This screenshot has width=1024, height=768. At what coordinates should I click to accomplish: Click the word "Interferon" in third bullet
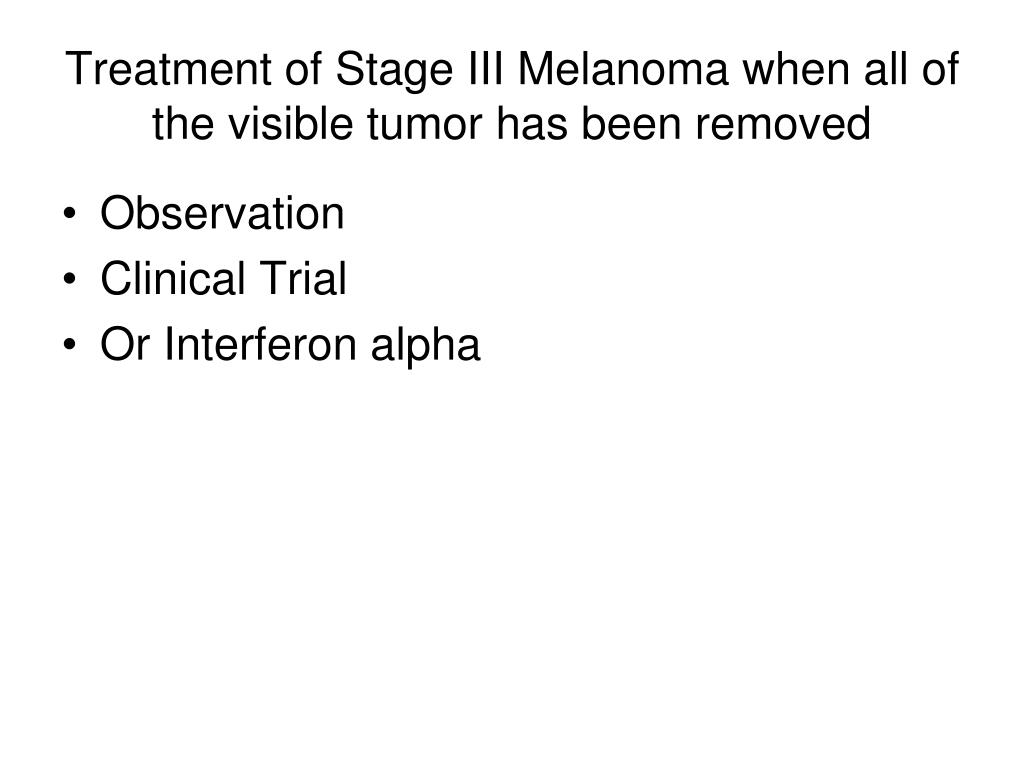pos(259,344)
